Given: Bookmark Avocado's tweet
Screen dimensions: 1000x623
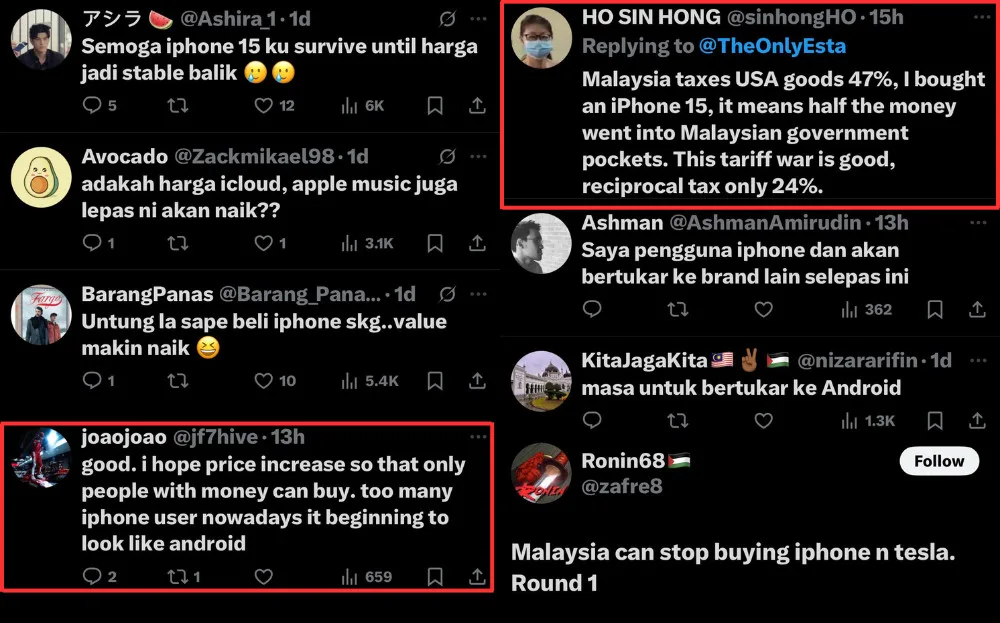Looking at the screenshot, I should pos(435,243).
